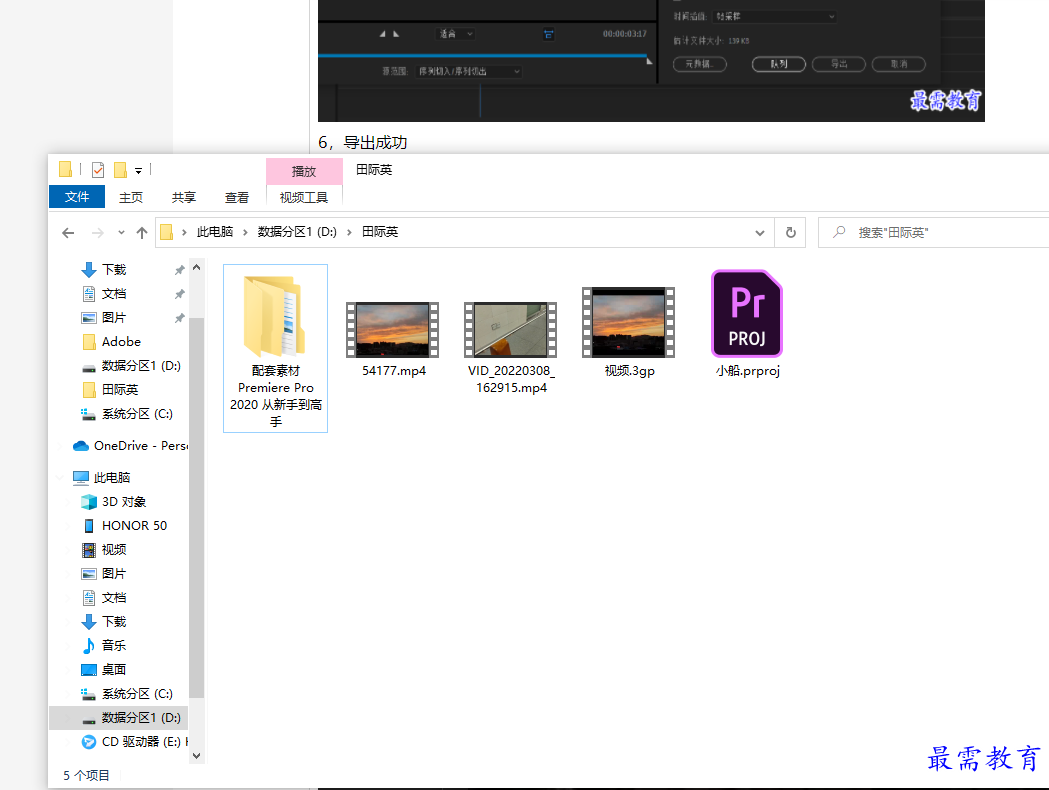Select the pink 播放 contextual tab

(x=304, y=171)
